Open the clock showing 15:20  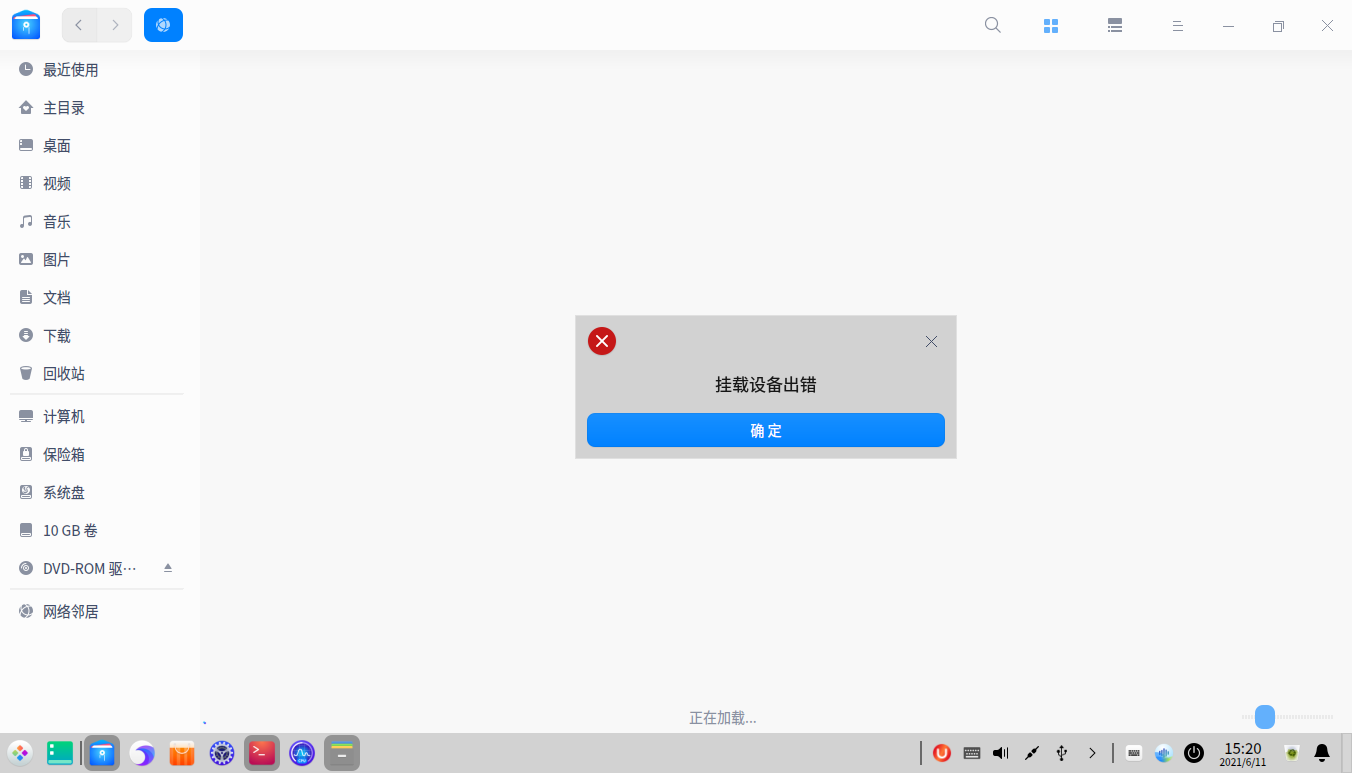(1243, 754)
